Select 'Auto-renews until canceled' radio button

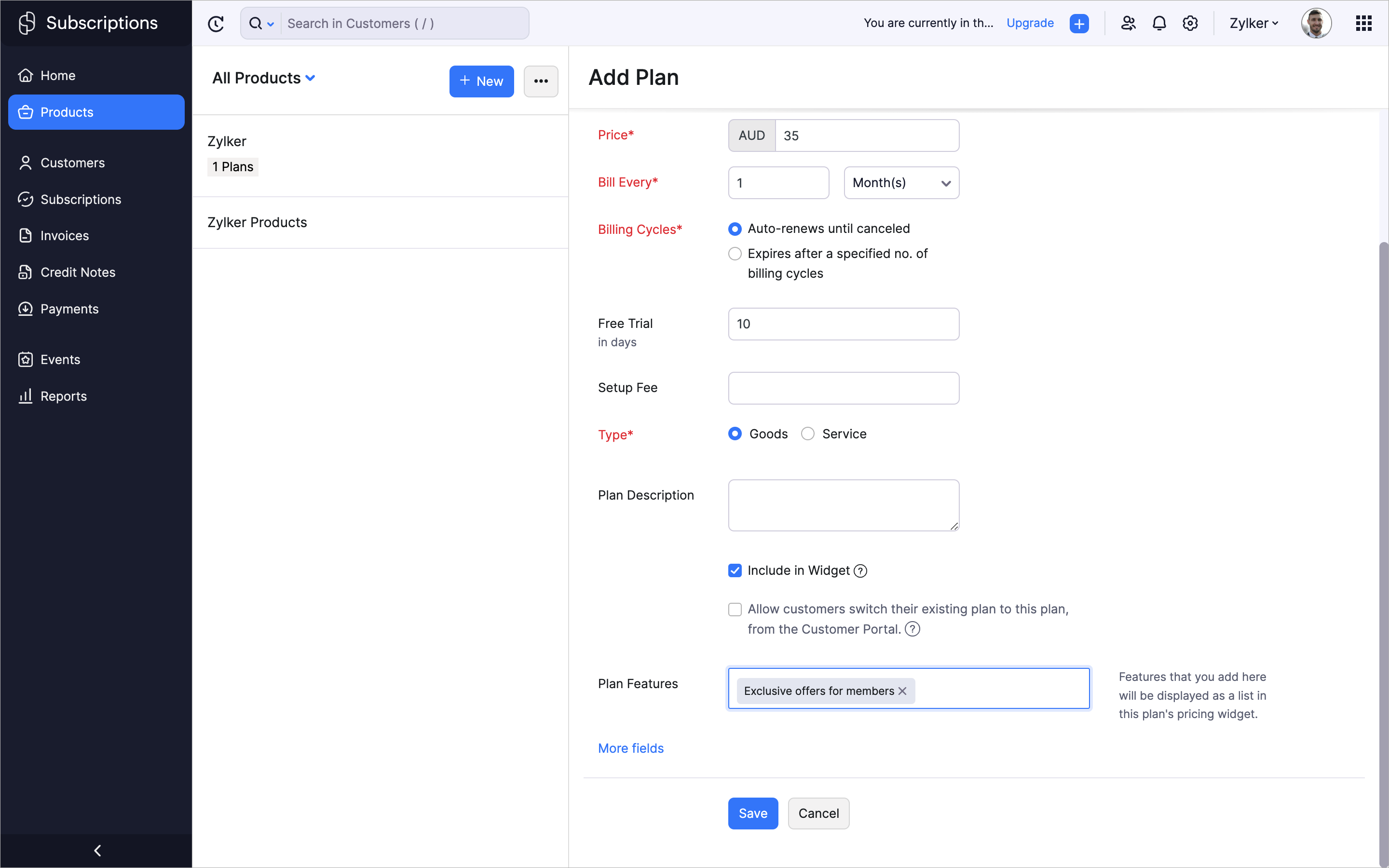(x=735, y=229)
